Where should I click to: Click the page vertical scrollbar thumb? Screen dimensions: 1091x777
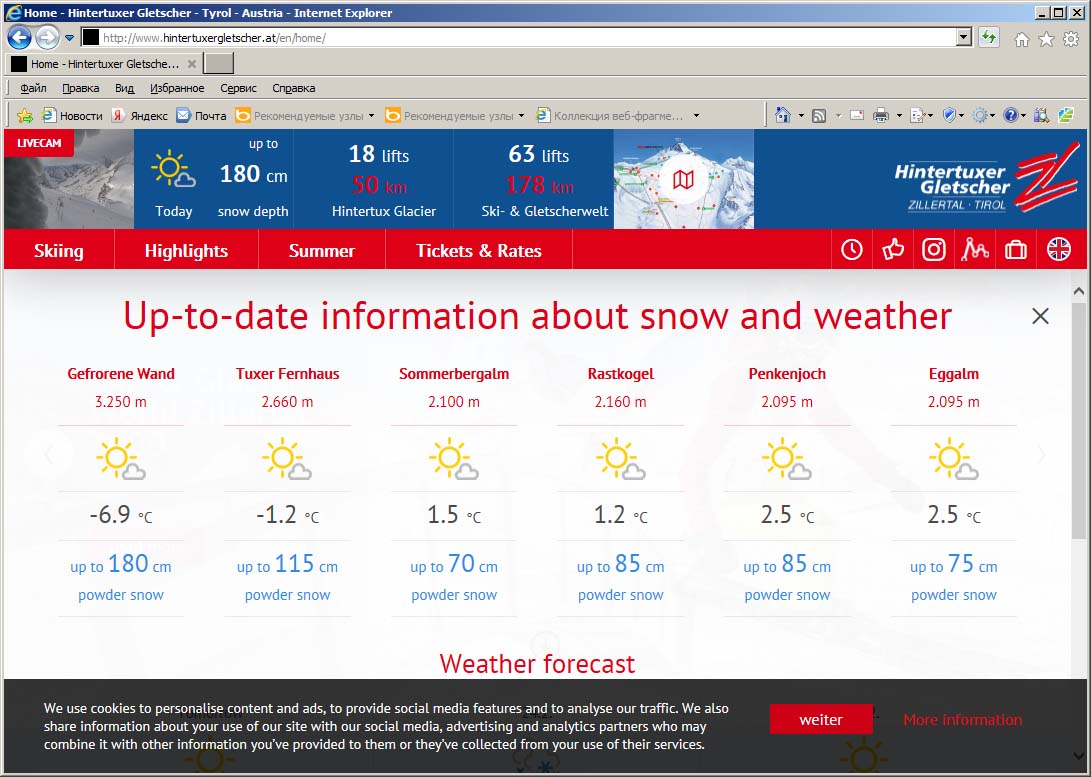point(1078,419)
